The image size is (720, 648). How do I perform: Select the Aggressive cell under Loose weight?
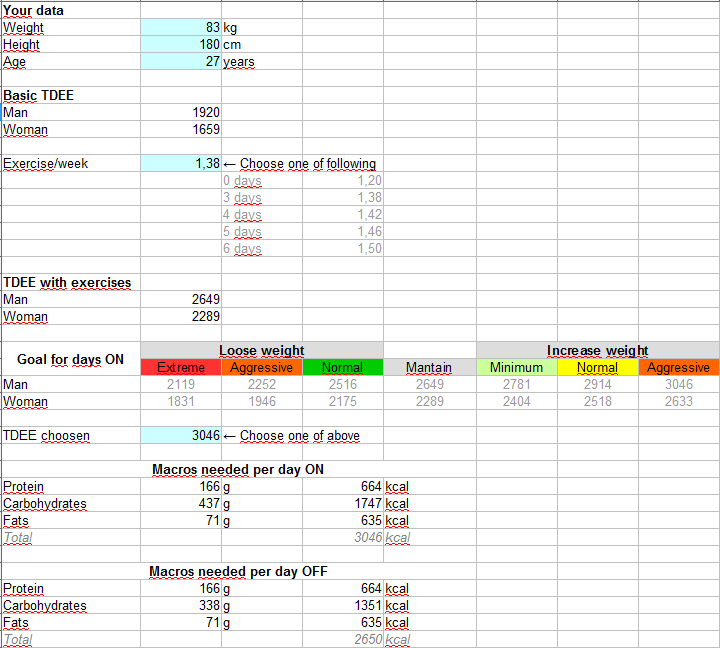pyautogui.click(x=262, y=368)
